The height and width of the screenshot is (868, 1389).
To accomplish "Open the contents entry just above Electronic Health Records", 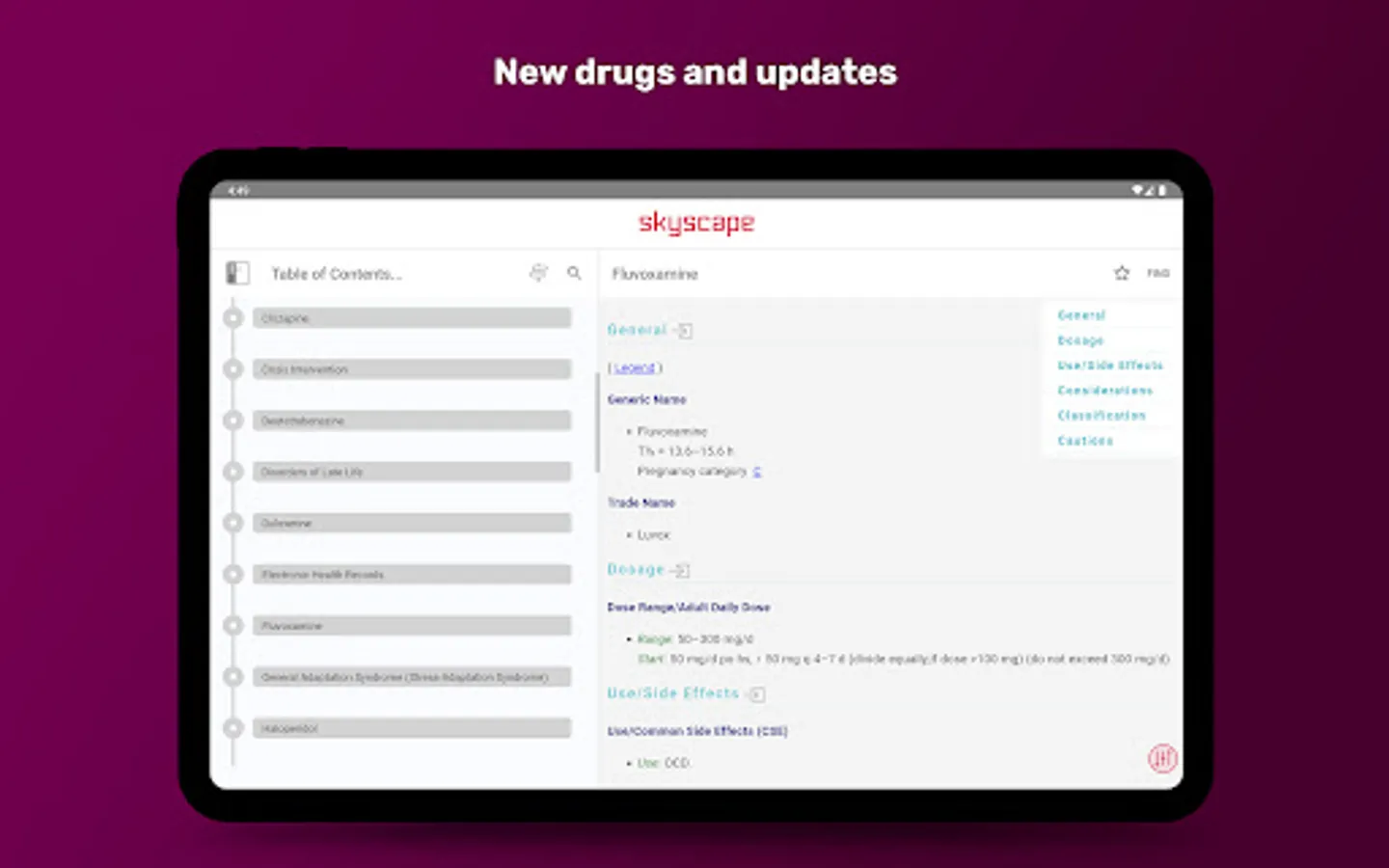I will [412, 523].
